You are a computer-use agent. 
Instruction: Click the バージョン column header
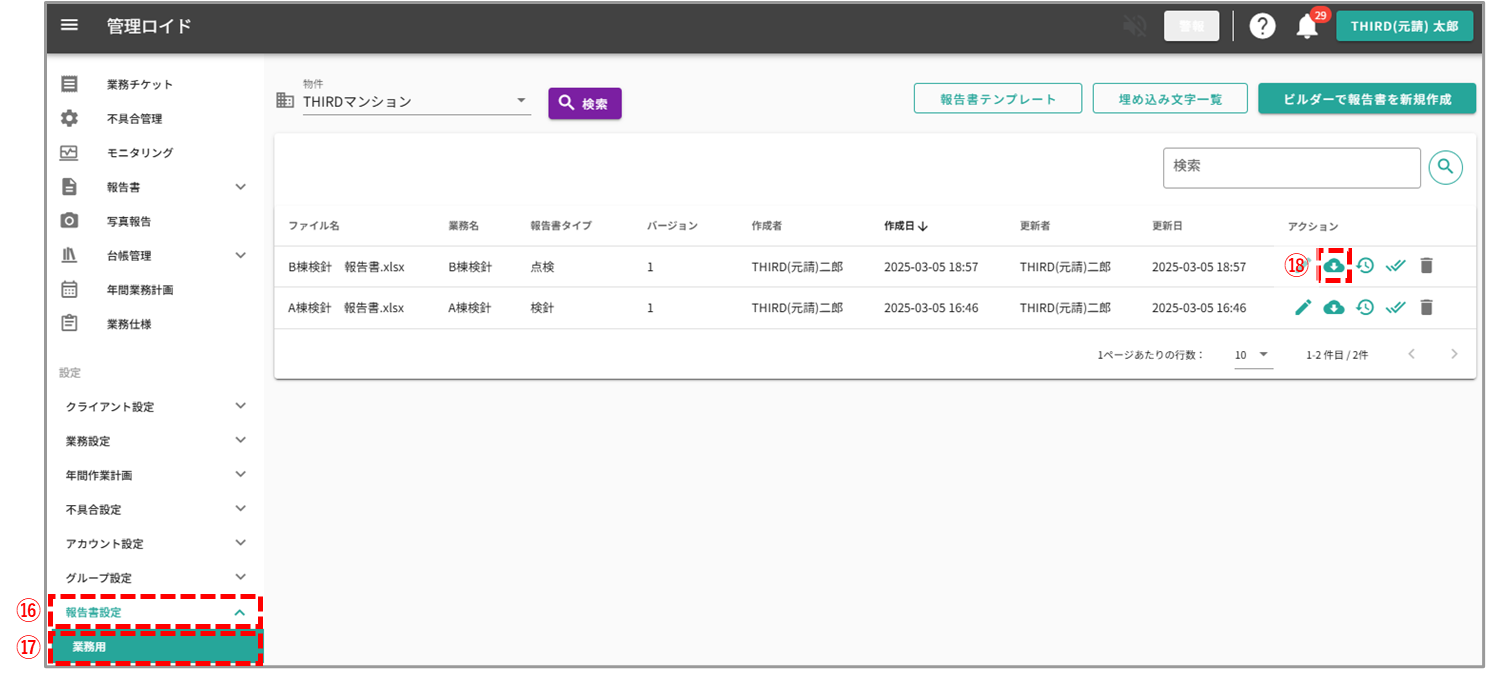(672, 226)
